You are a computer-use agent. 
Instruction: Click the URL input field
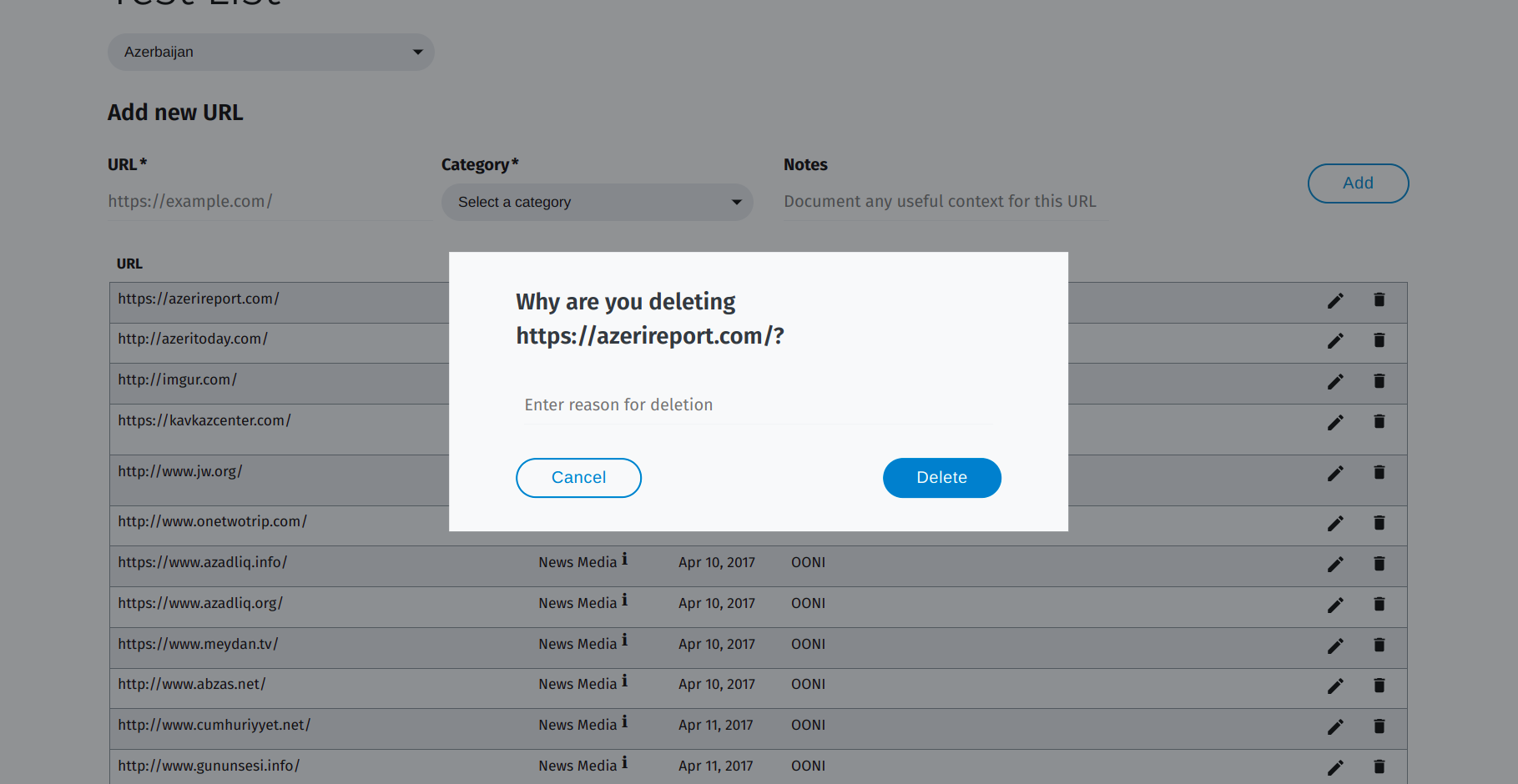click(x=269, y=202)
